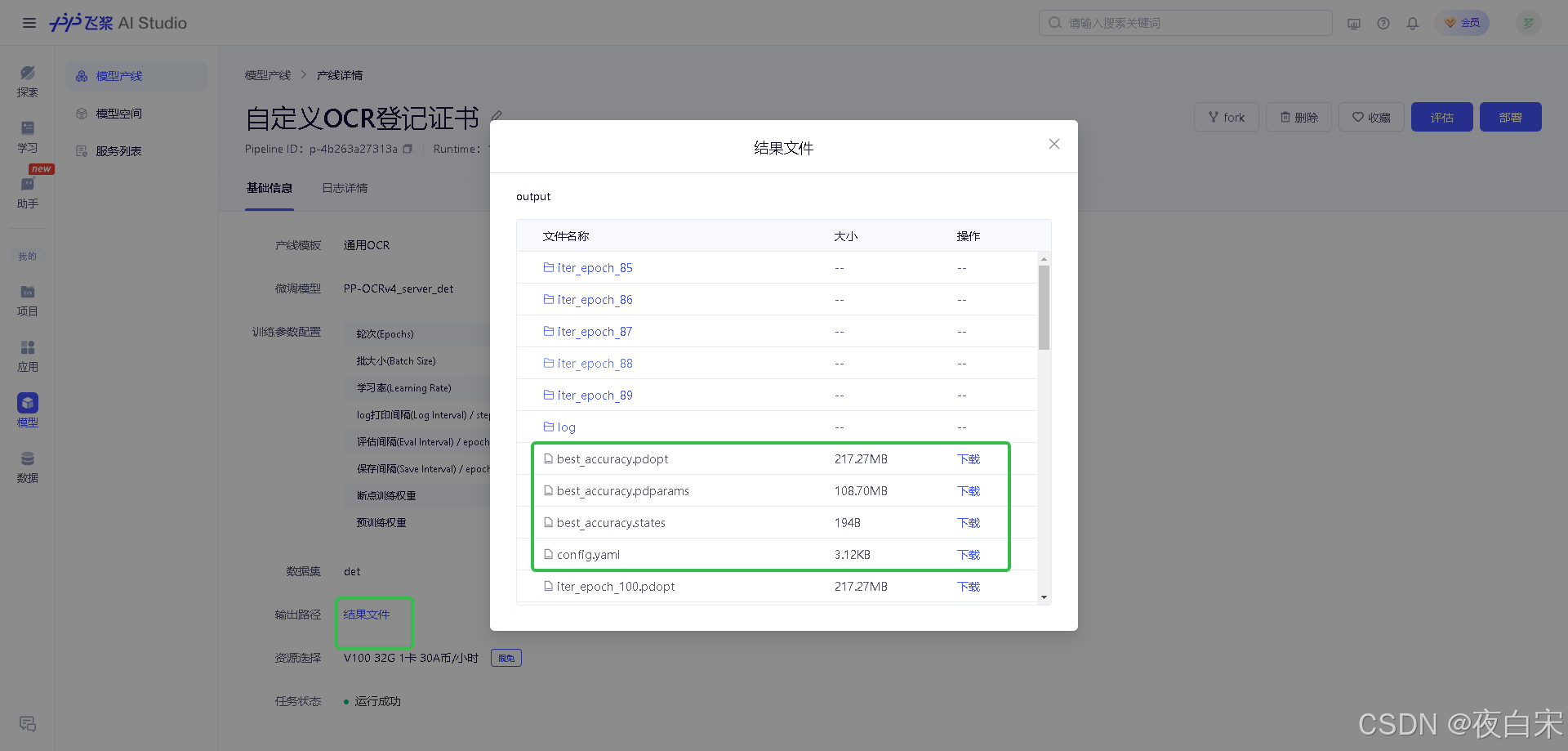Close the 结果文件 dialog with X
Viewport: 1568px width, 751px height.
click(x=1054, y=144)
